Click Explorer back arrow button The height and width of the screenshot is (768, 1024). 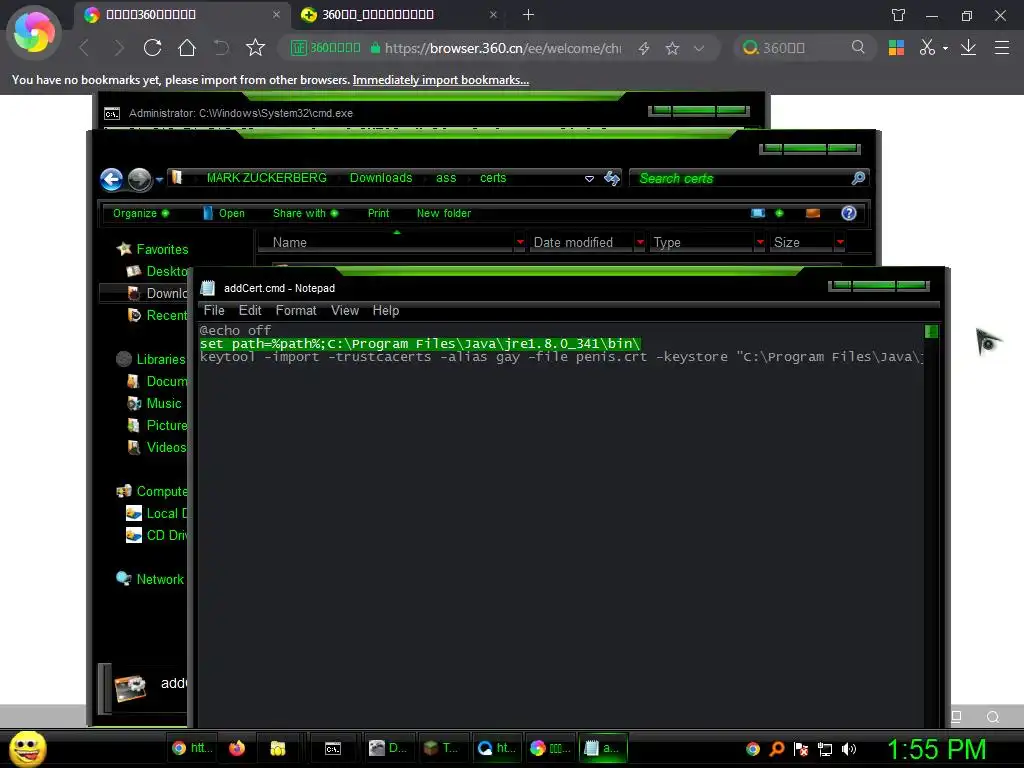tap(112, 179)
